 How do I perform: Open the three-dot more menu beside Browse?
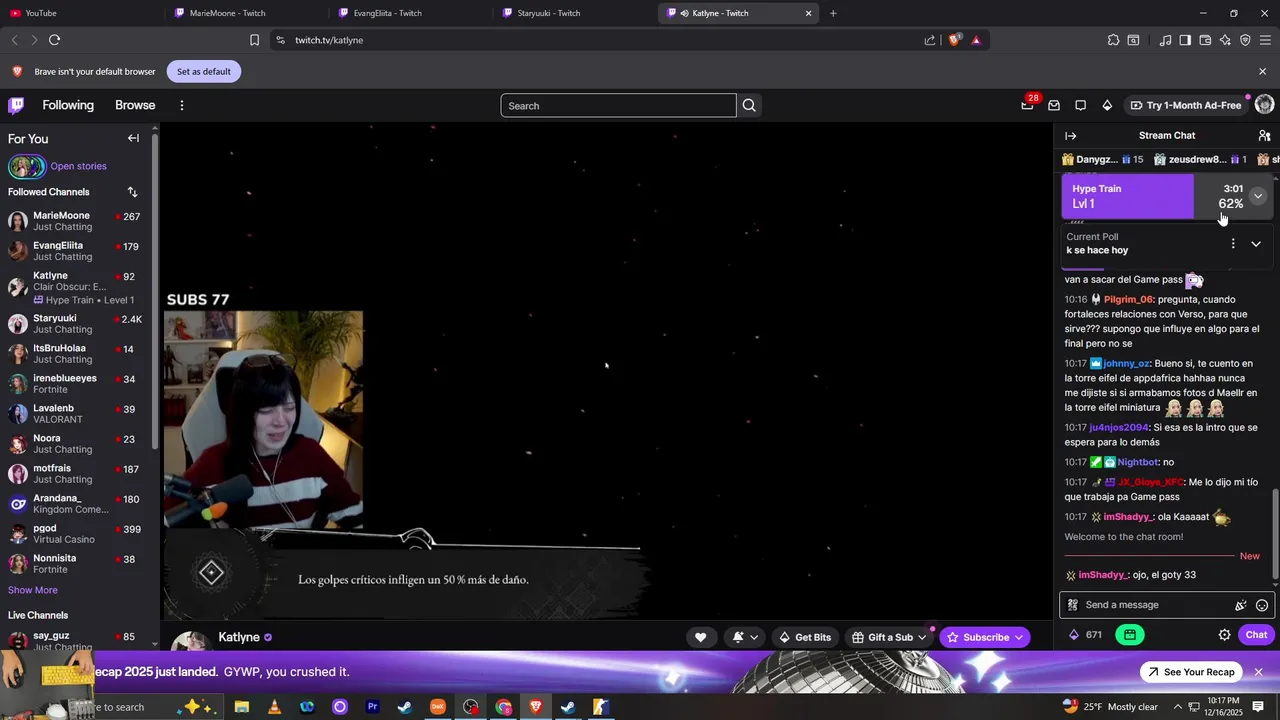click(181, 105)
